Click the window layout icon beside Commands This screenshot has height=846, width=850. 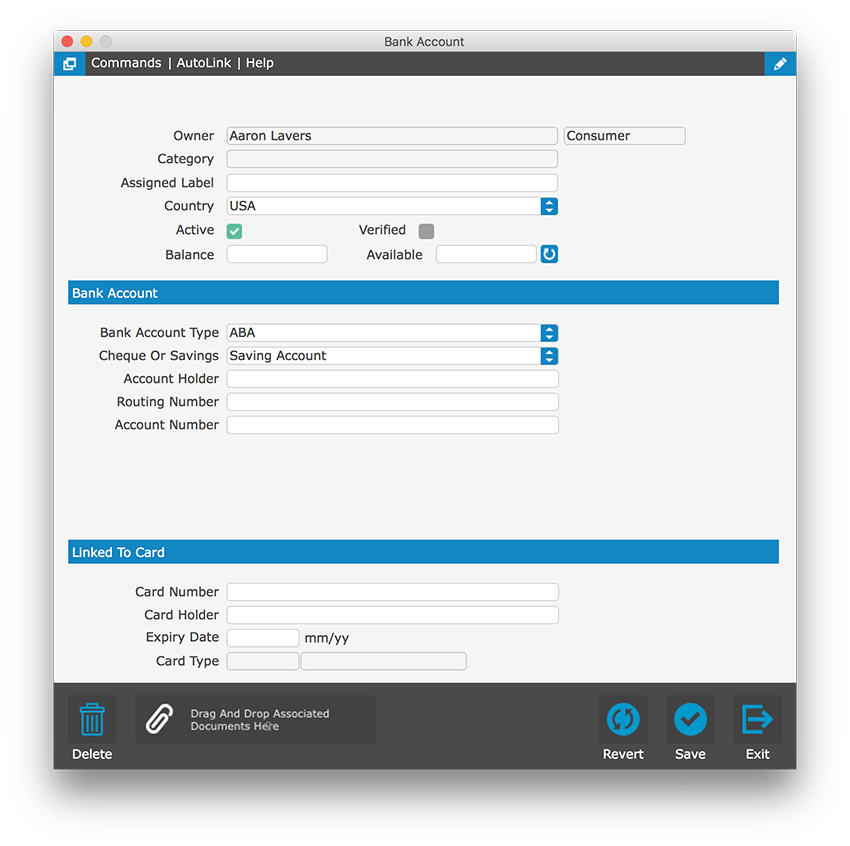(x=70, y=64)
